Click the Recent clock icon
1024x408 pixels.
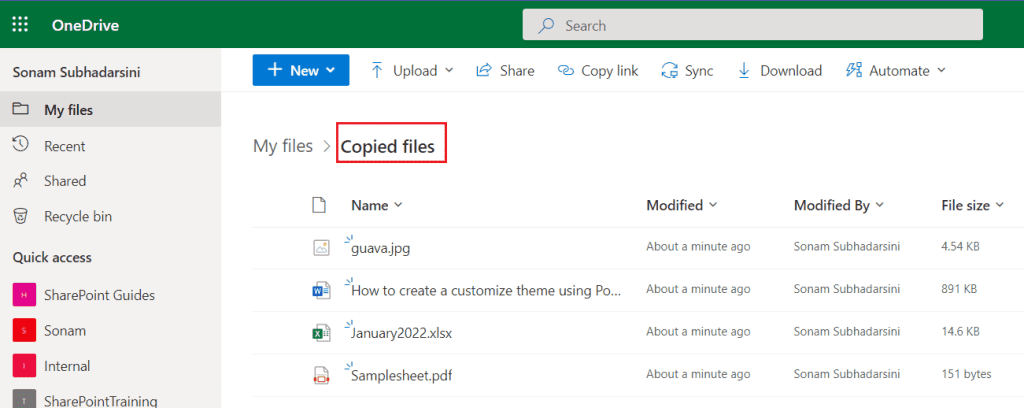20,145
